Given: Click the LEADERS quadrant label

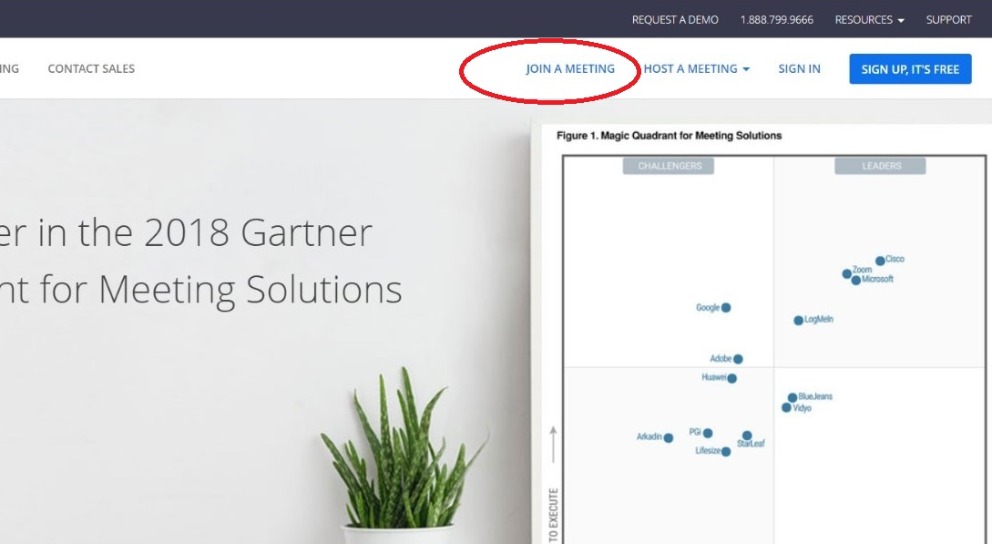Looking at the screenshot, I should 880,166.
